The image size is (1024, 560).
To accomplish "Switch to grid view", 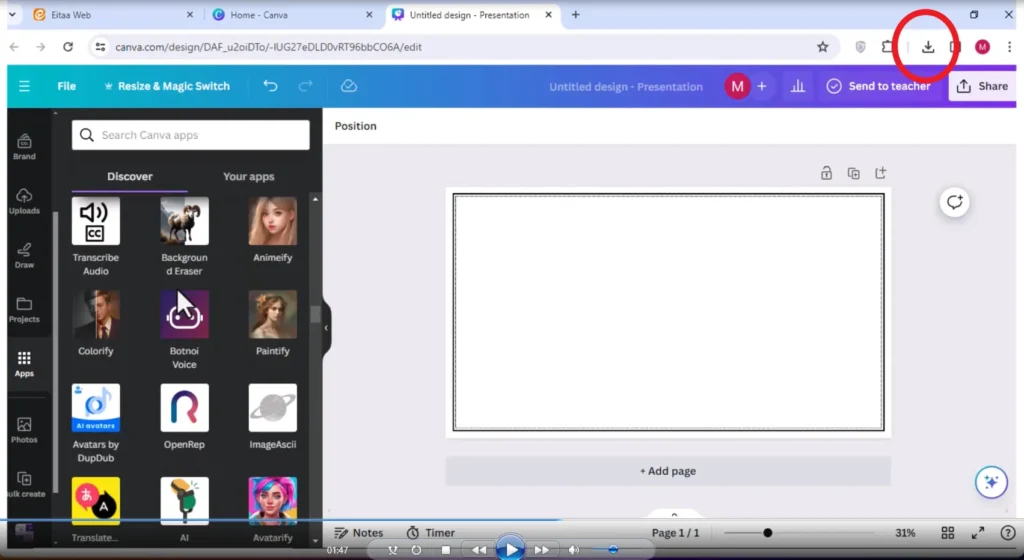I will pyautogui.click(x=948, y=533).
